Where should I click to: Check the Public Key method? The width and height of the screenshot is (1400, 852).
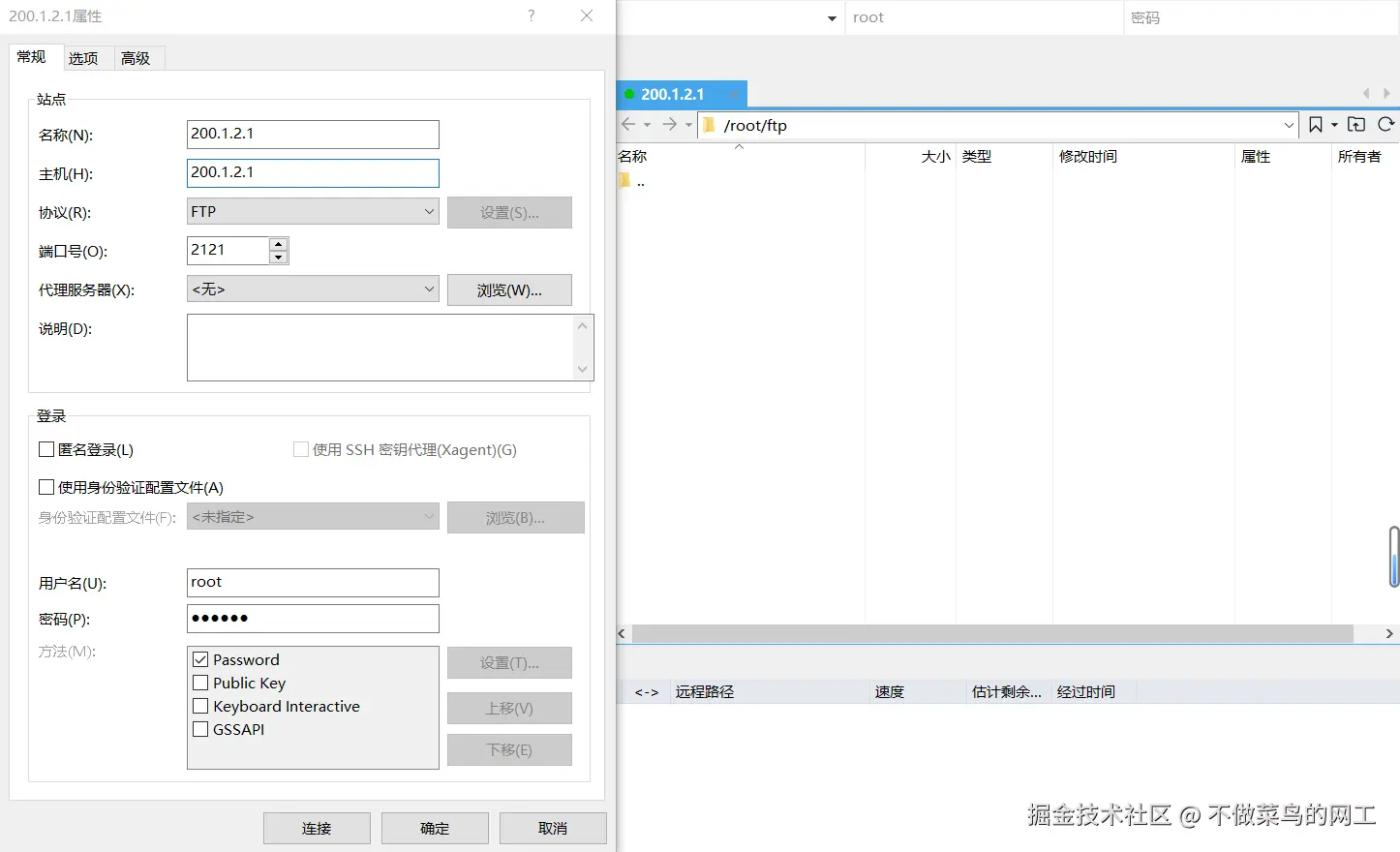(201, 683)
